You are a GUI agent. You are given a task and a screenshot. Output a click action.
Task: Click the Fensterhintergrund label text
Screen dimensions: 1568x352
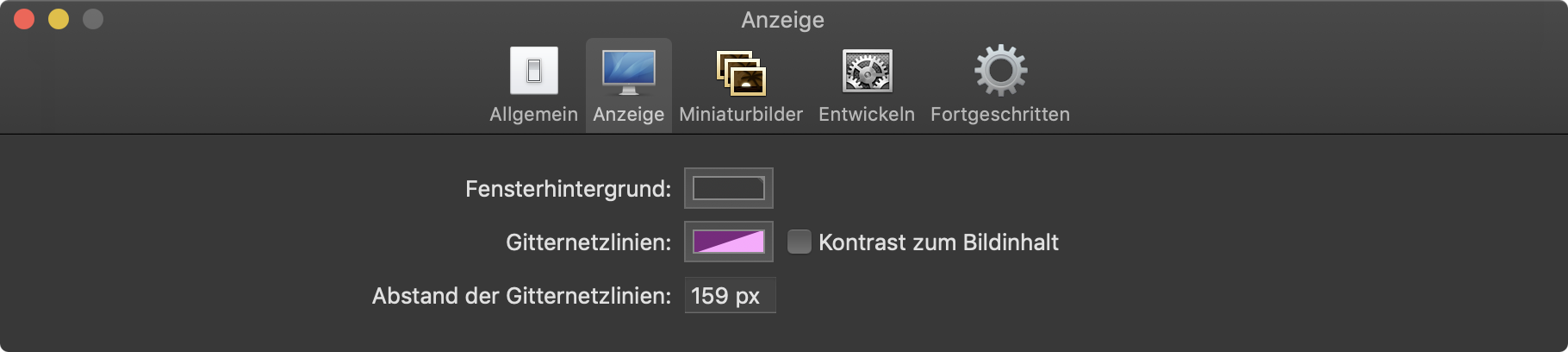pyautogui.click(x=568, y=189)
